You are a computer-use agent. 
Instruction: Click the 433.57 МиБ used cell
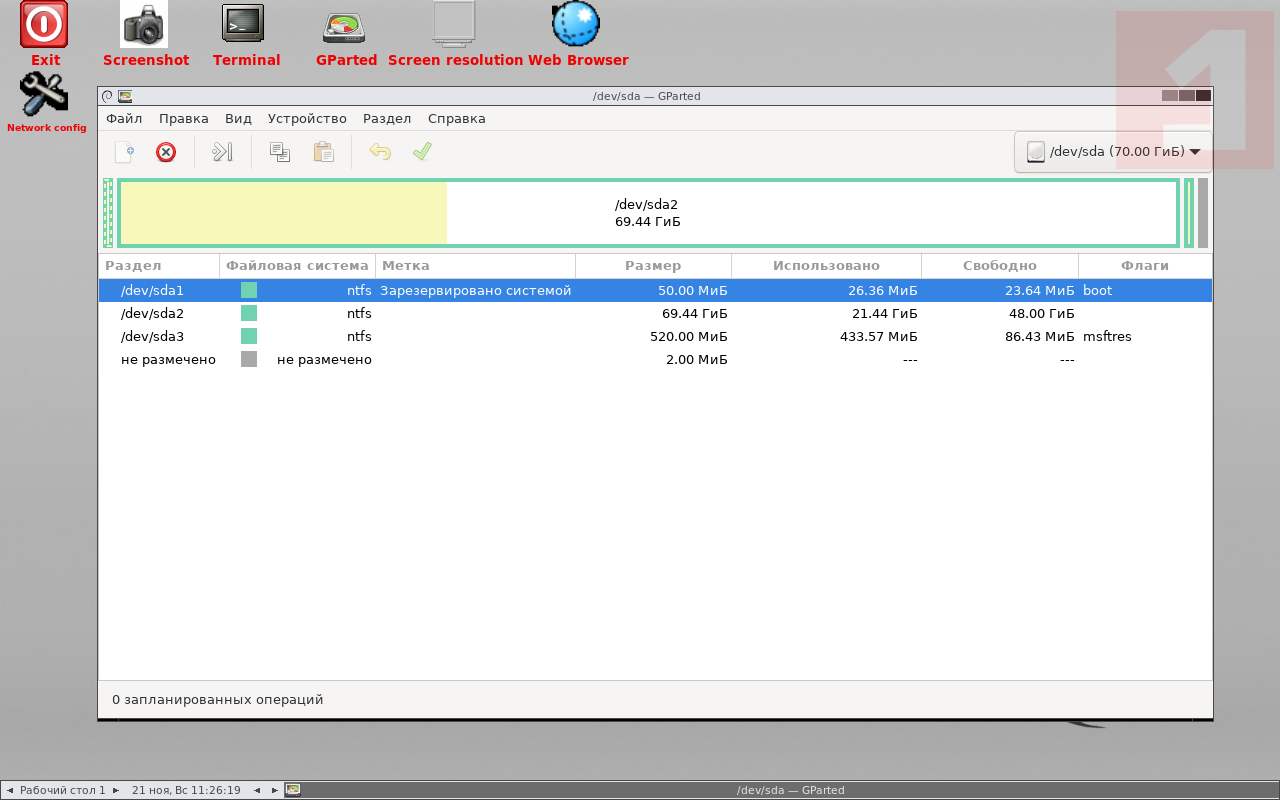(878, 336)
